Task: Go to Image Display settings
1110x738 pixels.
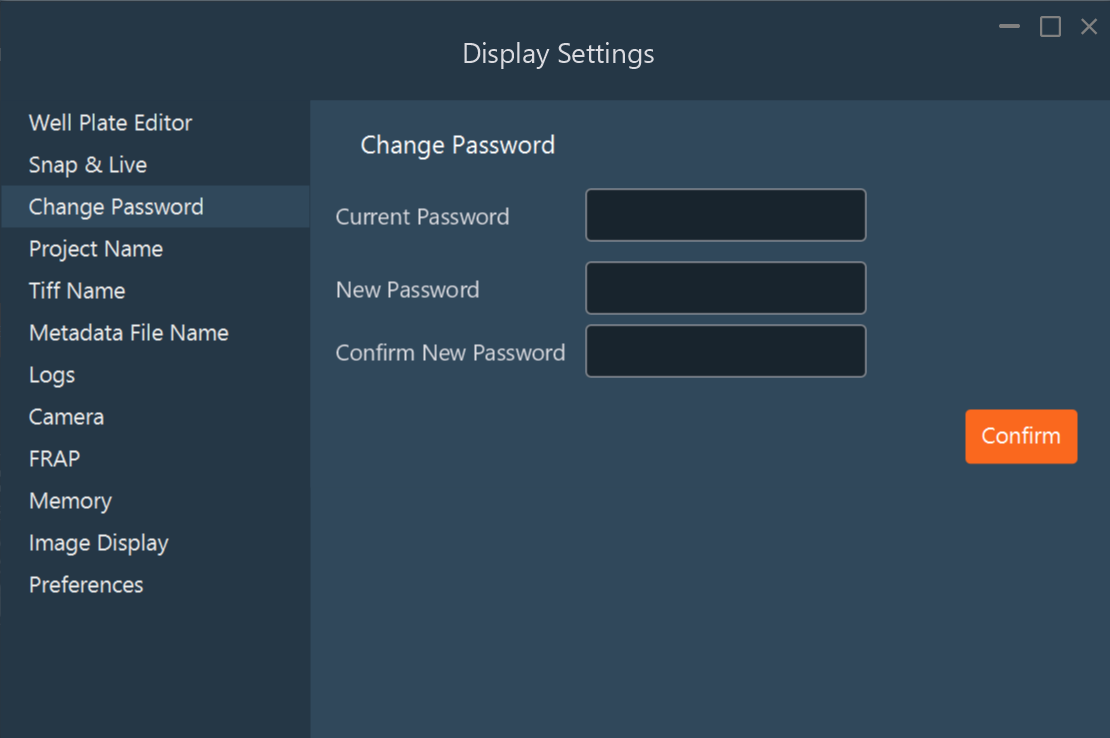Action: click(99, 542)
